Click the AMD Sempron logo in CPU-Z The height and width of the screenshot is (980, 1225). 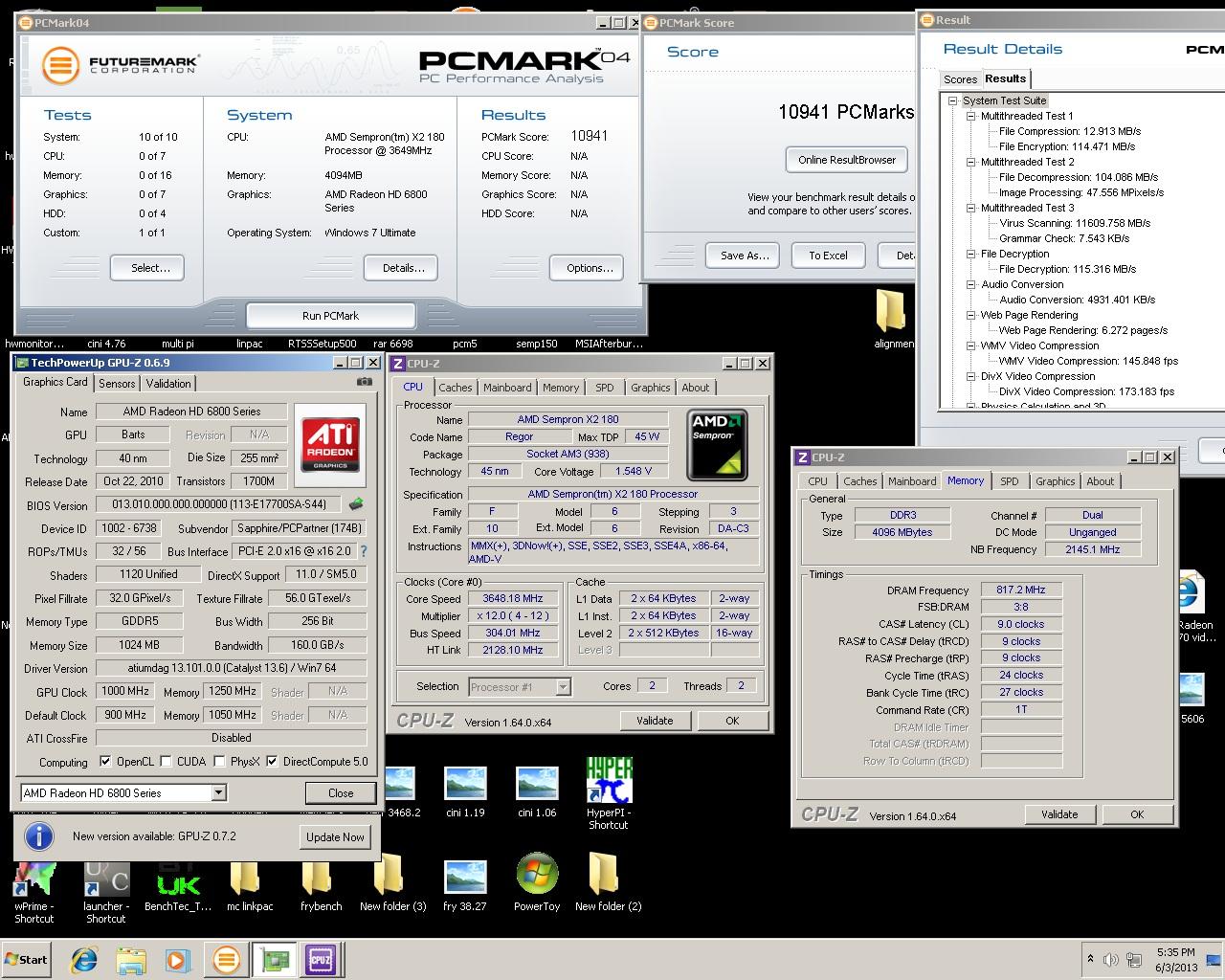[x=717, y=445]
